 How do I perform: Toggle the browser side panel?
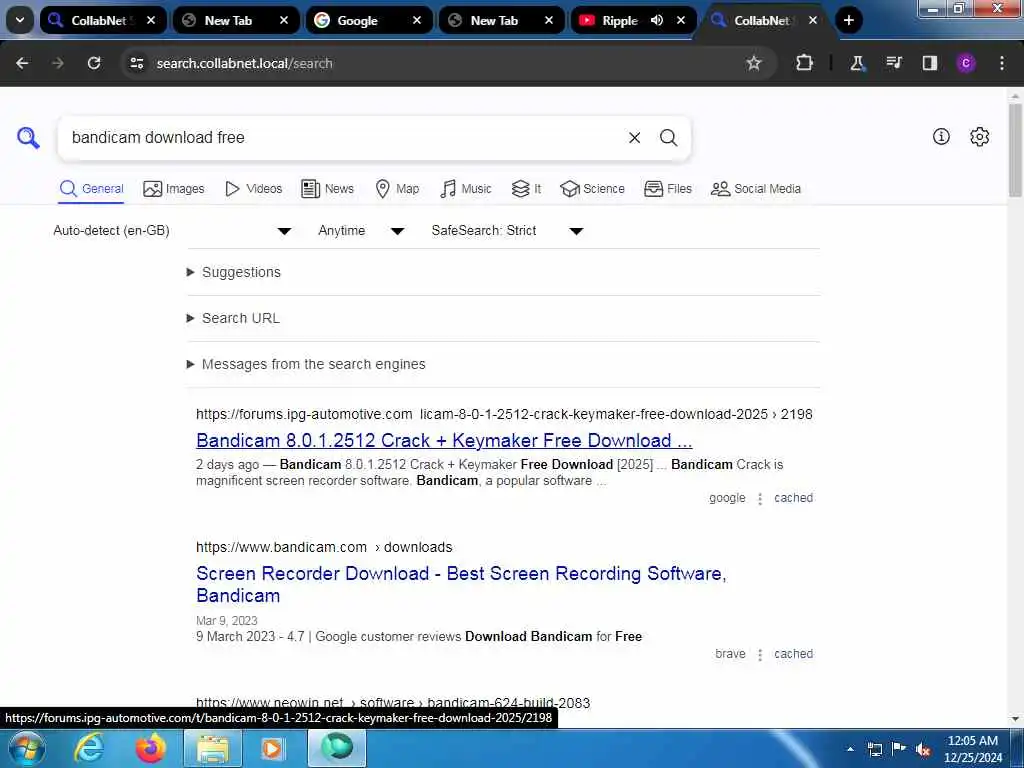[929, 63]
